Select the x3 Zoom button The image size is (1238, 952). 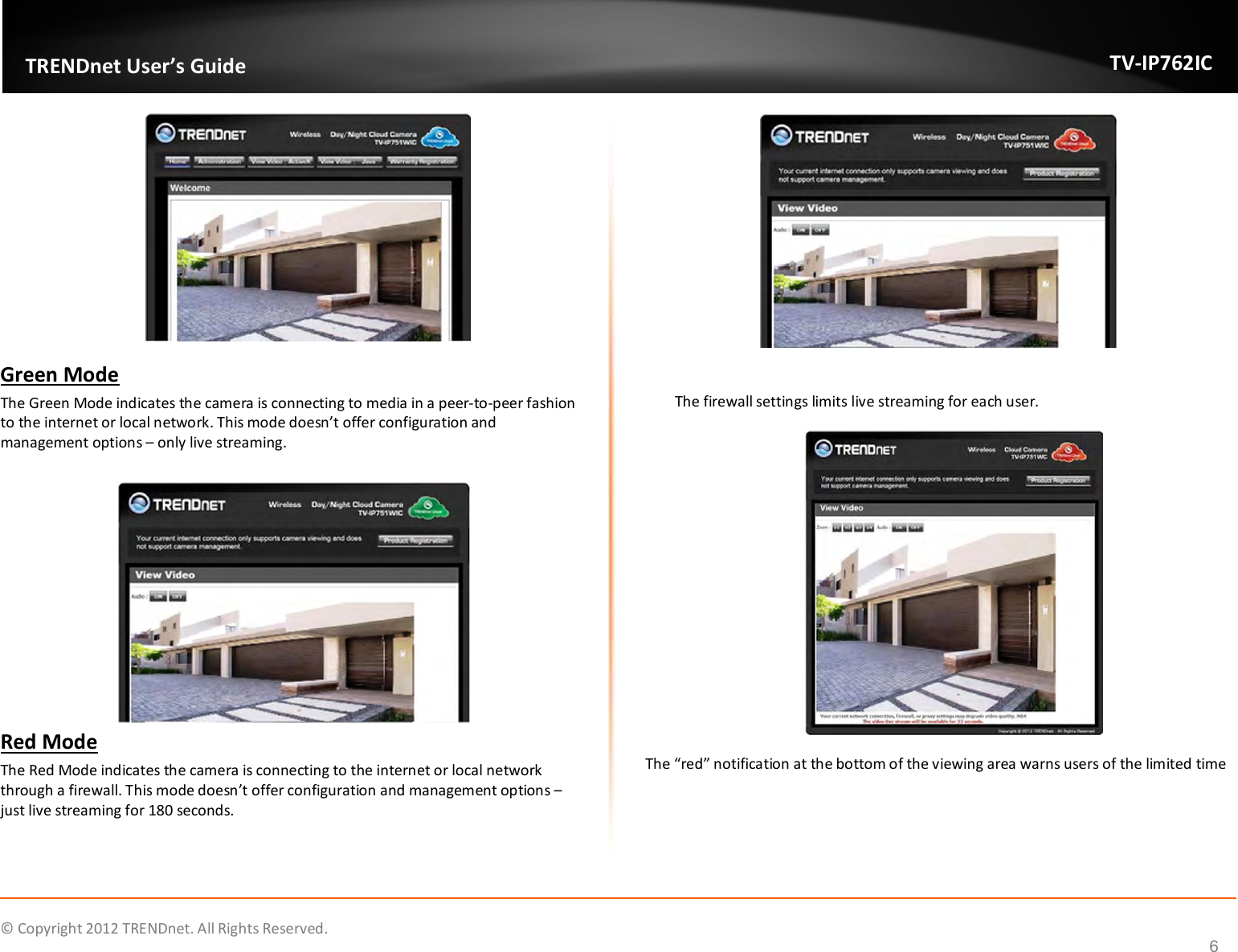[858, 528]
